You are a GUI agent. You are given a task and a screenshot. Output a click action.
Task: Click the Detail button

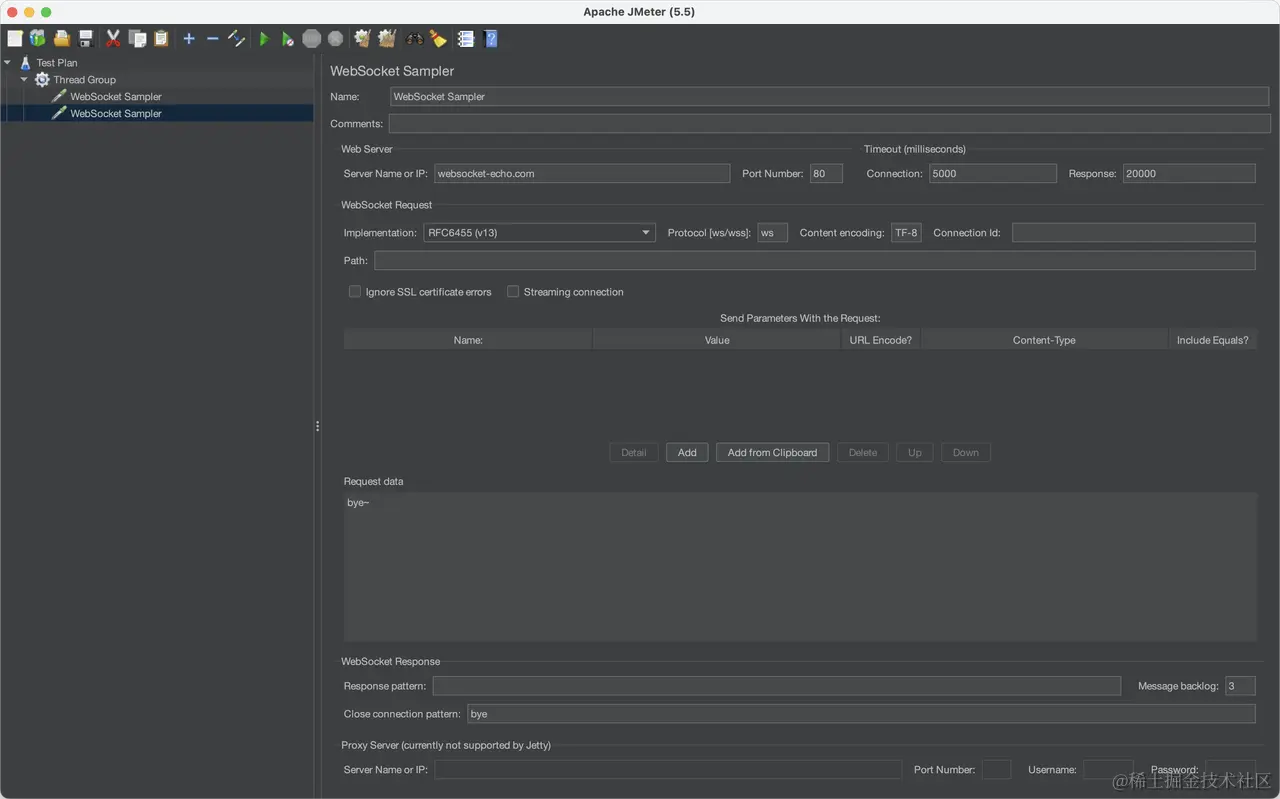634,452
